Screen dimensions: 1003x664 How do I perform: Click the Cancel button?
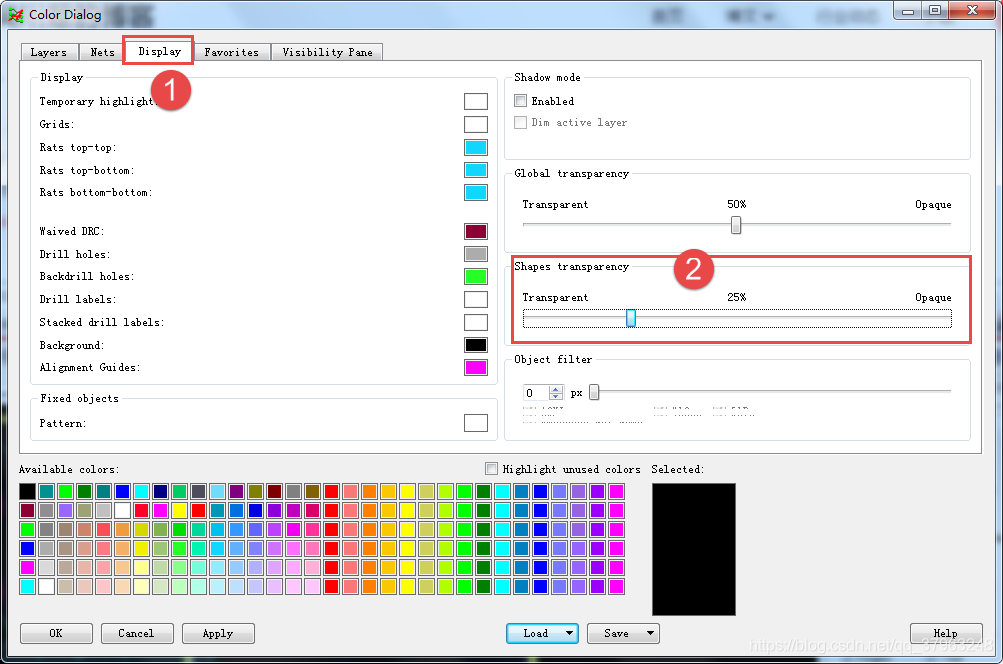coord(137,633)
